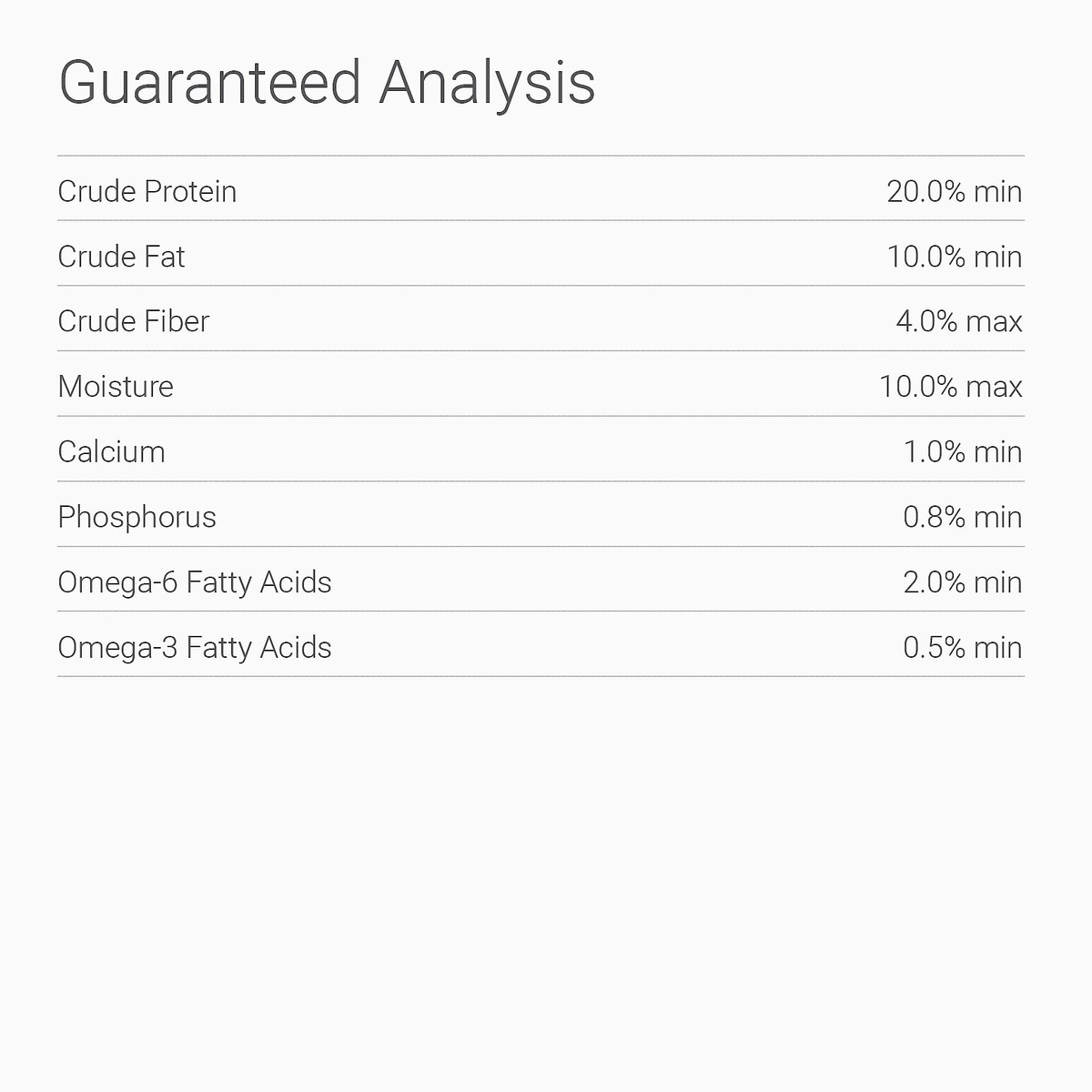1092x1092 pixels.
Task: Select the Moisture label
Action: (x=116, y=387)
